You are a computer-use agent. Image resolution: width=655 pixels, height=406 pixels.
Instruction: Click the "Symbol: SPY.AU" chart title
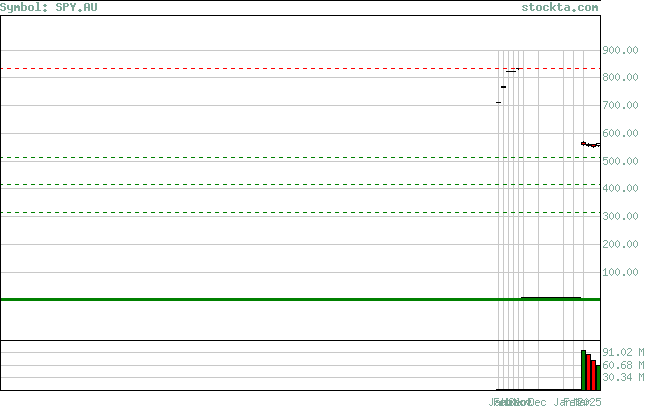(x=48, y=7)
